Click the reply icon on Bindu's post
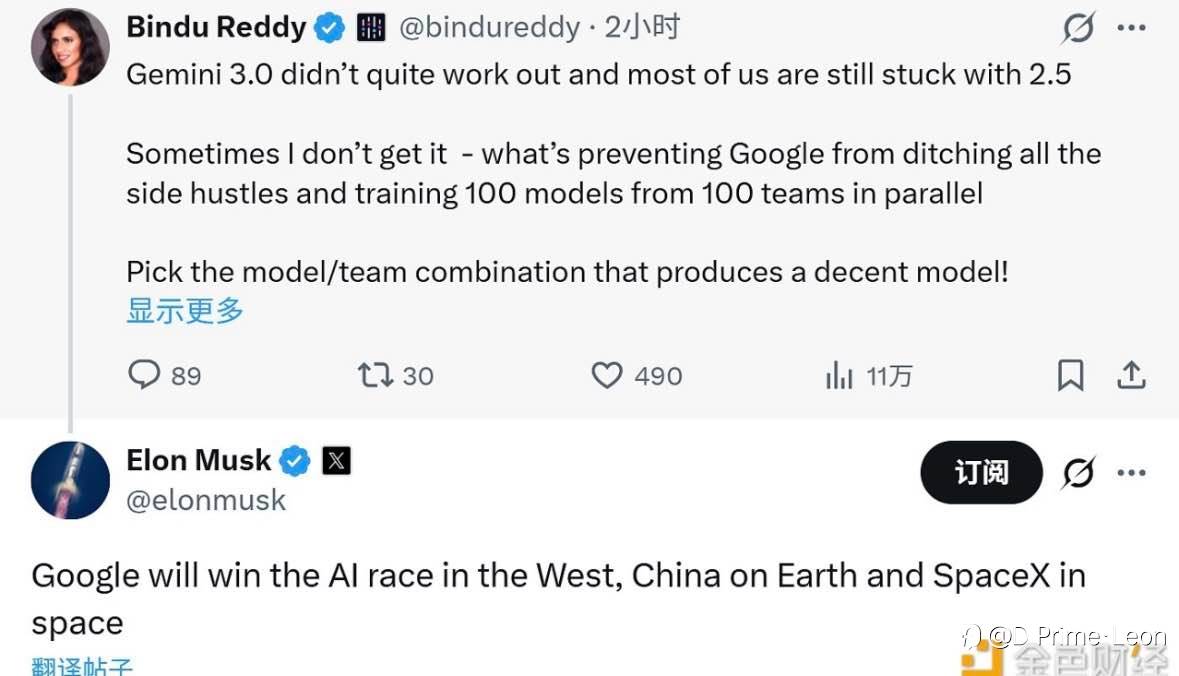Viewport: 1179px width, 676px height. pos(145,375)
